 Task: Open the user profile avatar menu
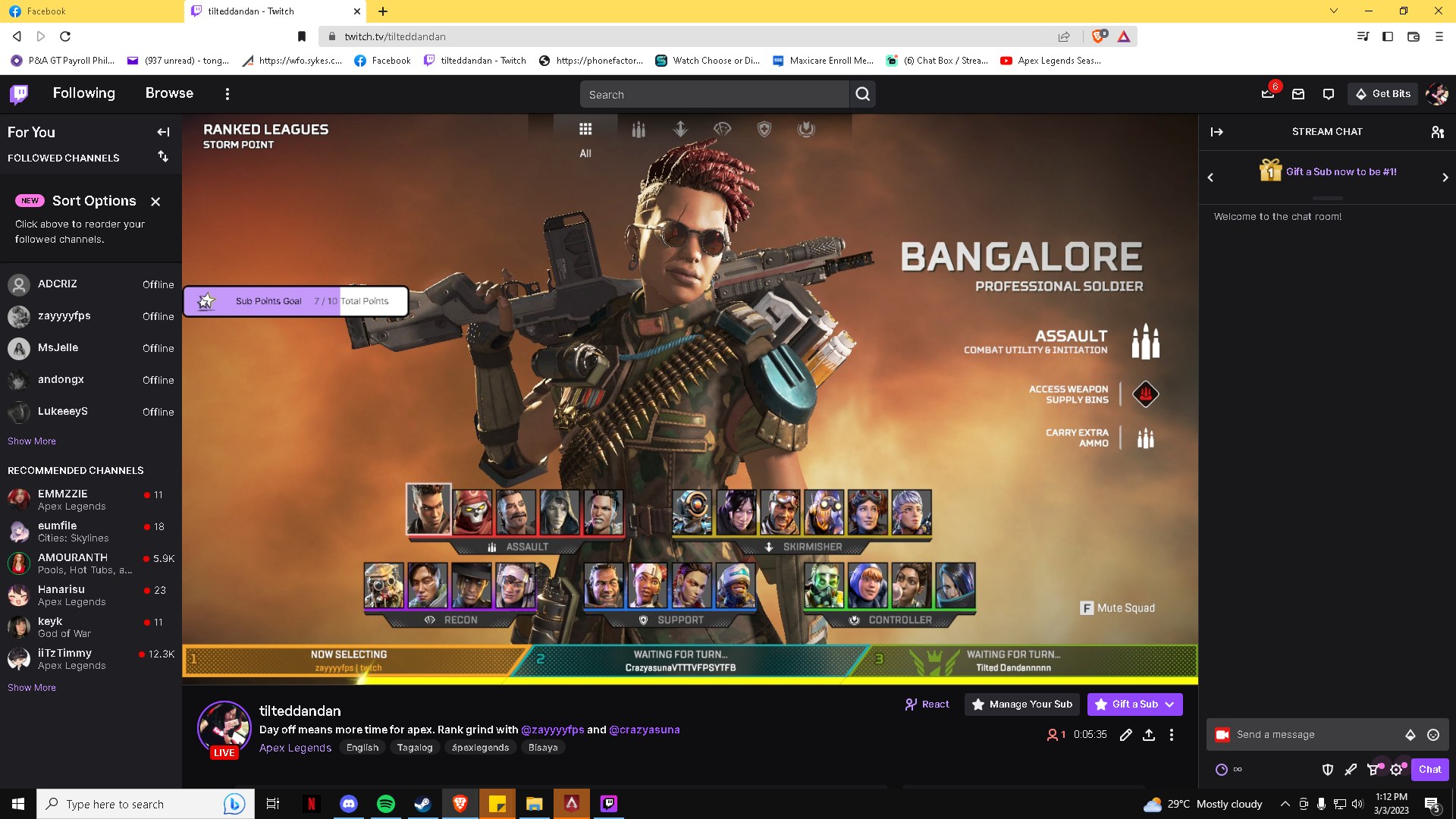pyautogui.click(x=1437, y=94)
